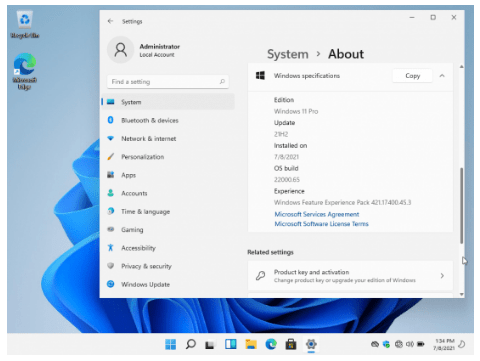
Task: Open the Apps settings page
Action: (168, 175)
